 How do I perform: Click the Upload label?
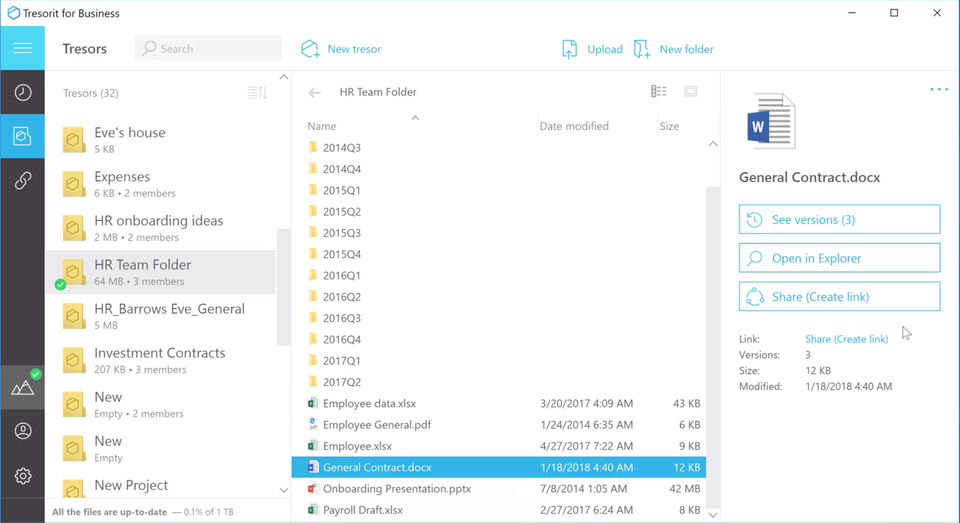605,49
